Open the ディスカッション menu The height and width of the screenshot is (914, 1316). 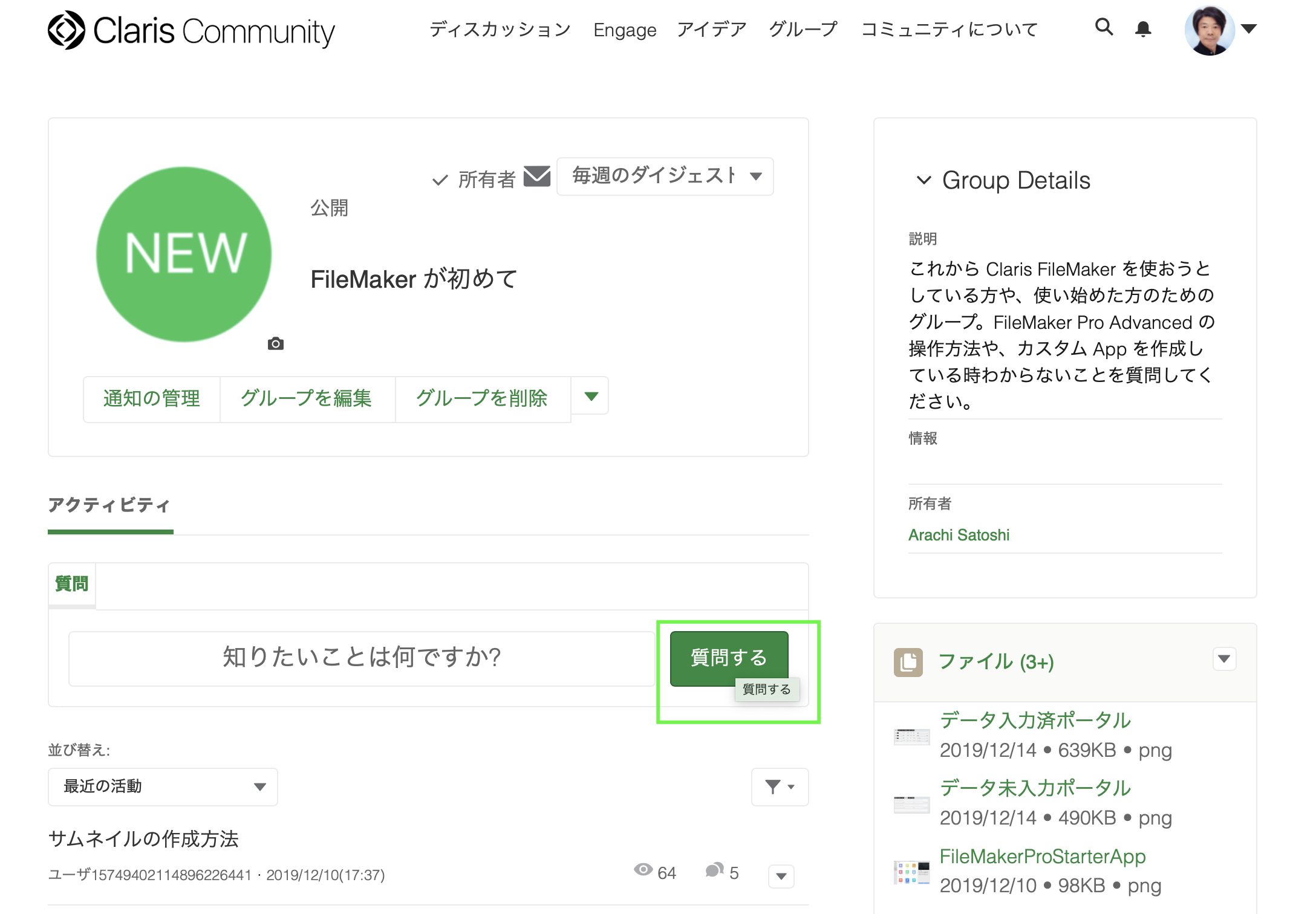coord(500,29)
